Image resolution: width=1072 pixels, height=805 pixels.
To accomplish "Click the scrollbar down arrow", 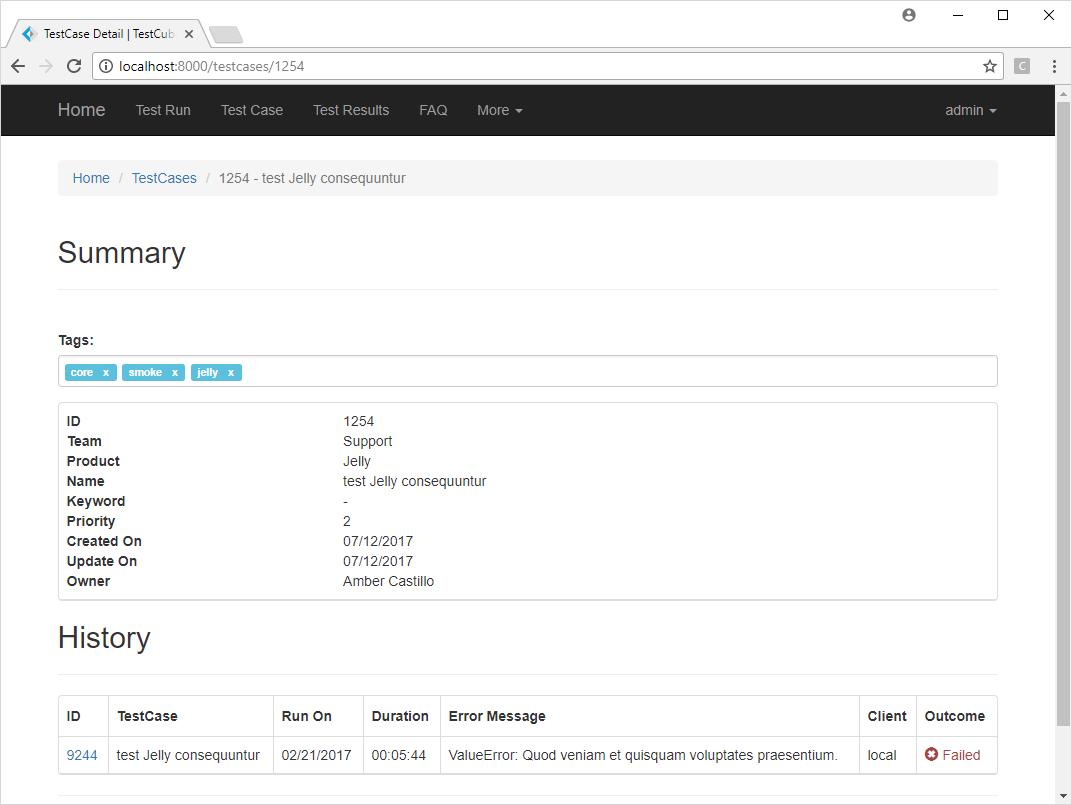I will 1062,795.
